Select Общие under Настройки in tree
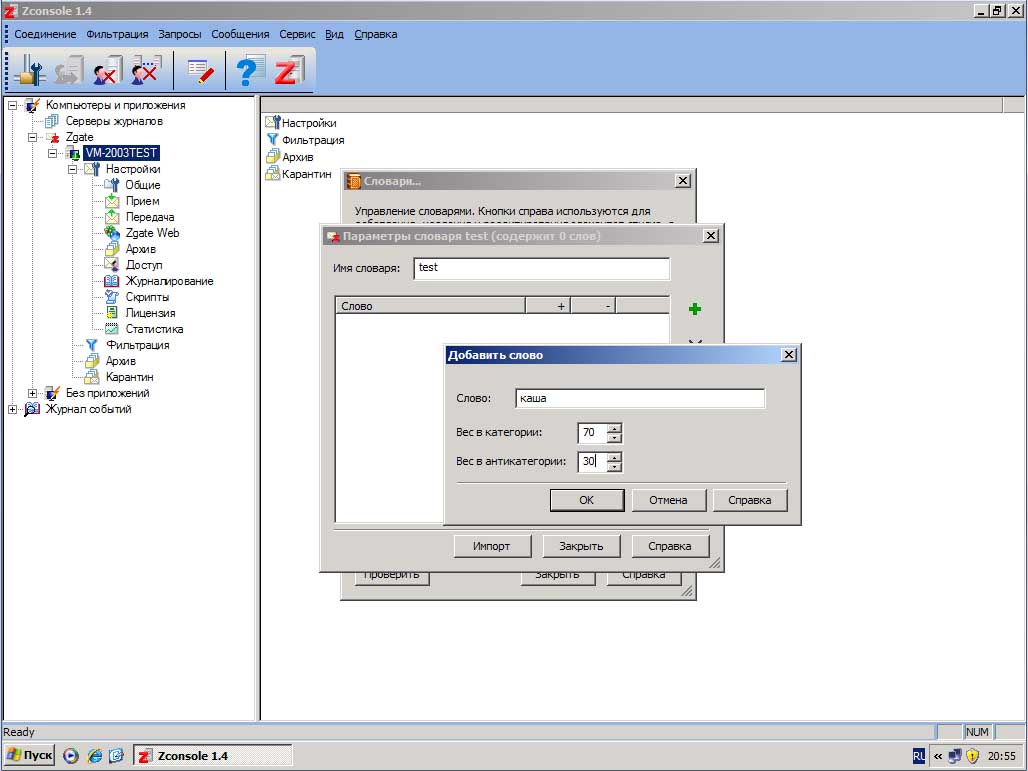 (x=142, y=185)
